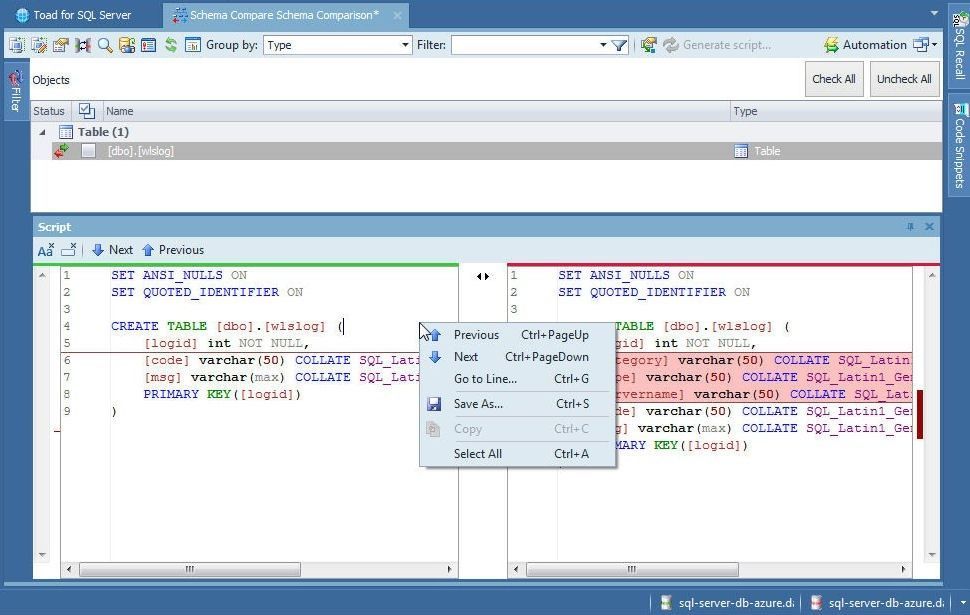This screenshot has width=970, height=615.
Task: Click the right pane horizontal scrollbar thumb
Action: pyautogui.click(x=632, y=569)
